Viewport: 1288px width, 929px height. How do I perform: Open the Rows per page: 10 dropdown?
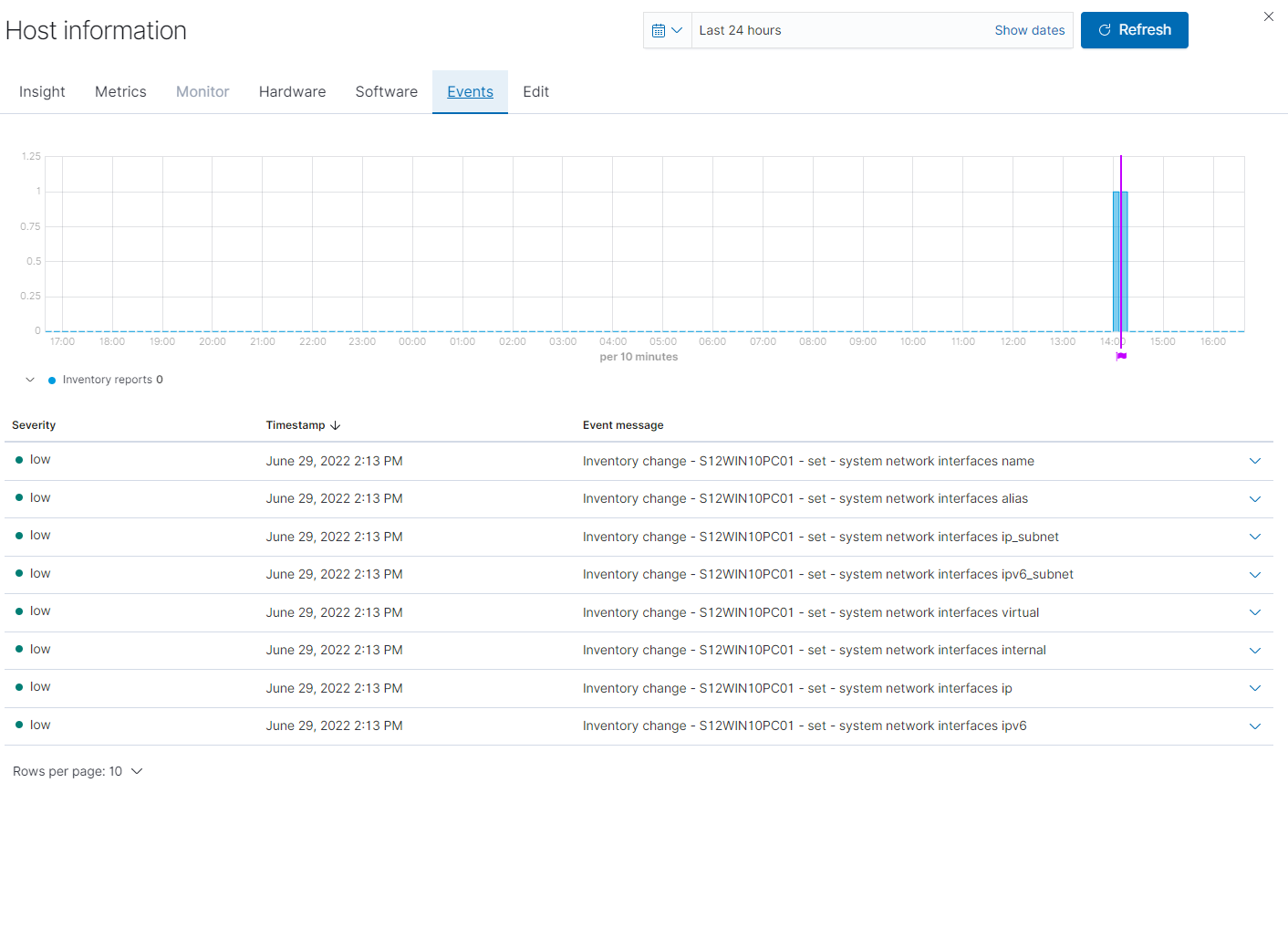[x=78, y=771]
